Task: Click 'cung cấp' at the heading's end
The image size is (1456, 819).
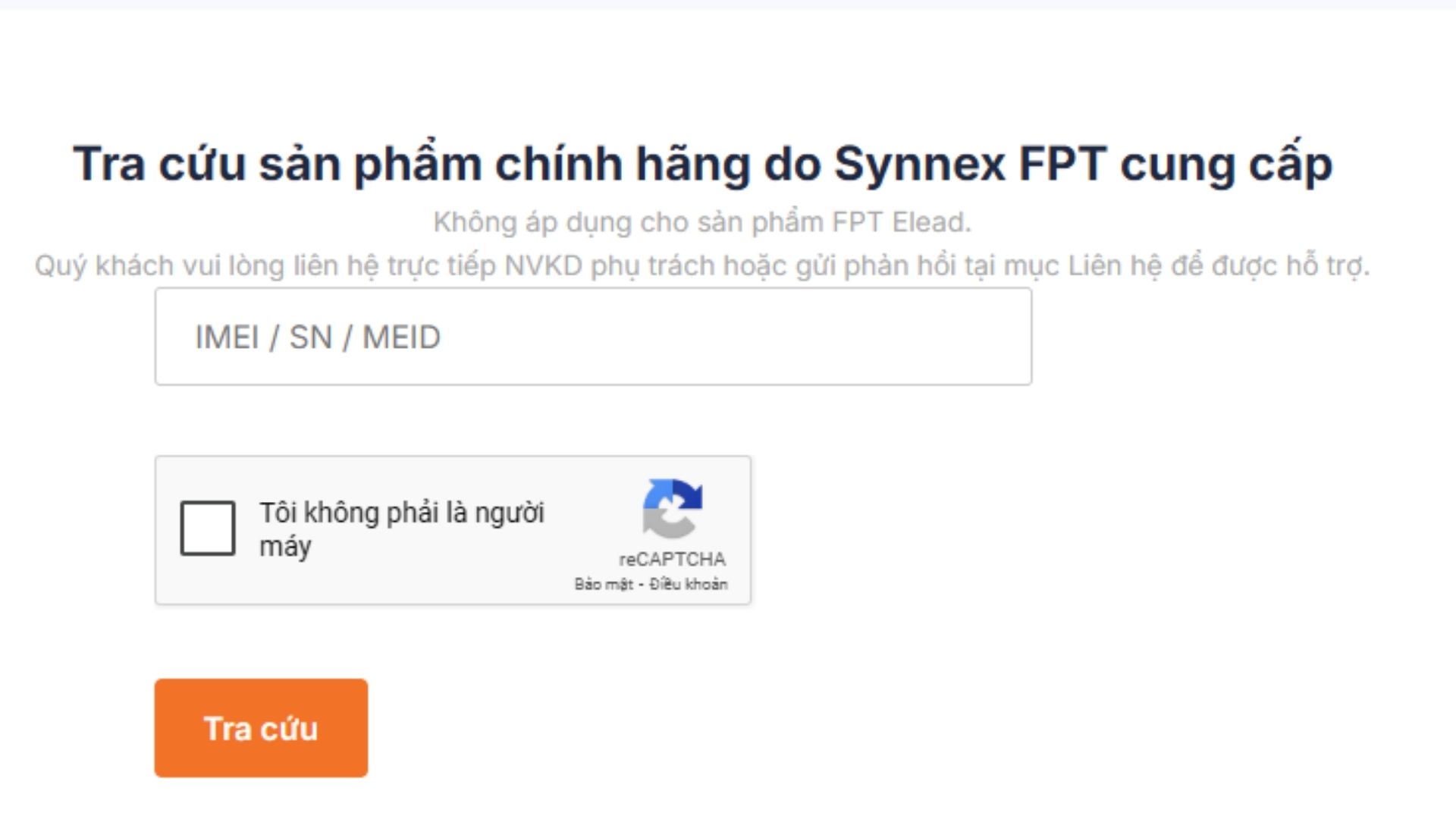Action: point(1226,164)
